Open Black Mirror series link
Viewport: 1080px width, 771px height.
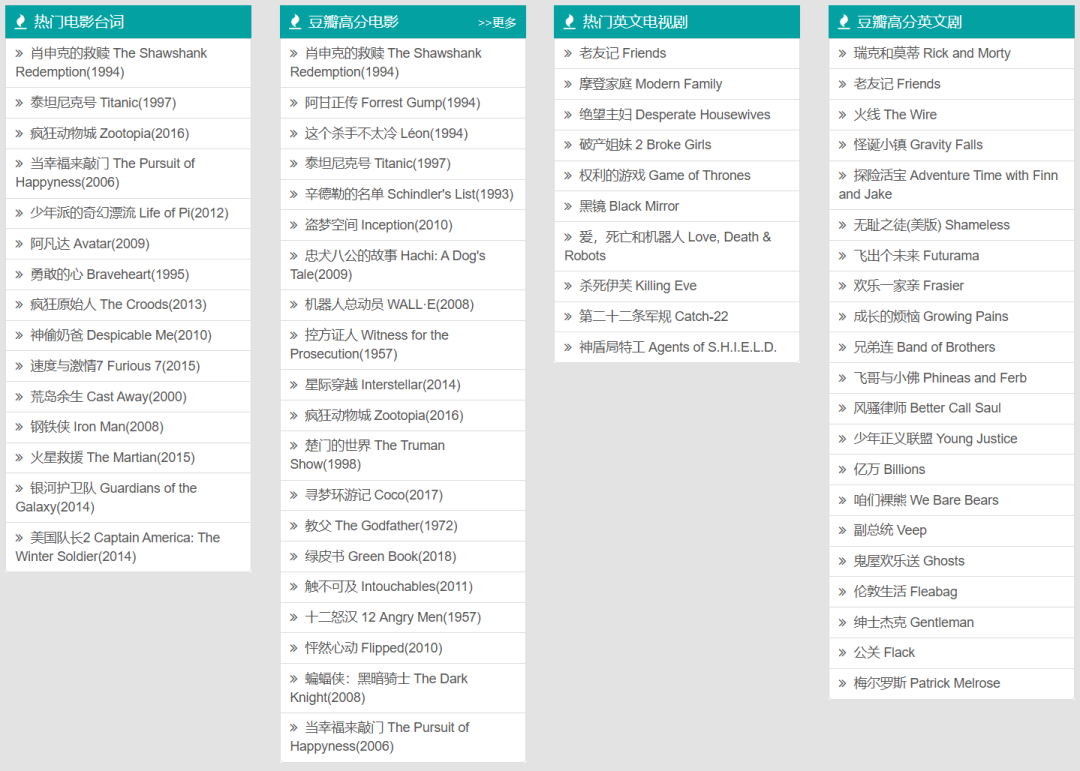pos(629,206)
